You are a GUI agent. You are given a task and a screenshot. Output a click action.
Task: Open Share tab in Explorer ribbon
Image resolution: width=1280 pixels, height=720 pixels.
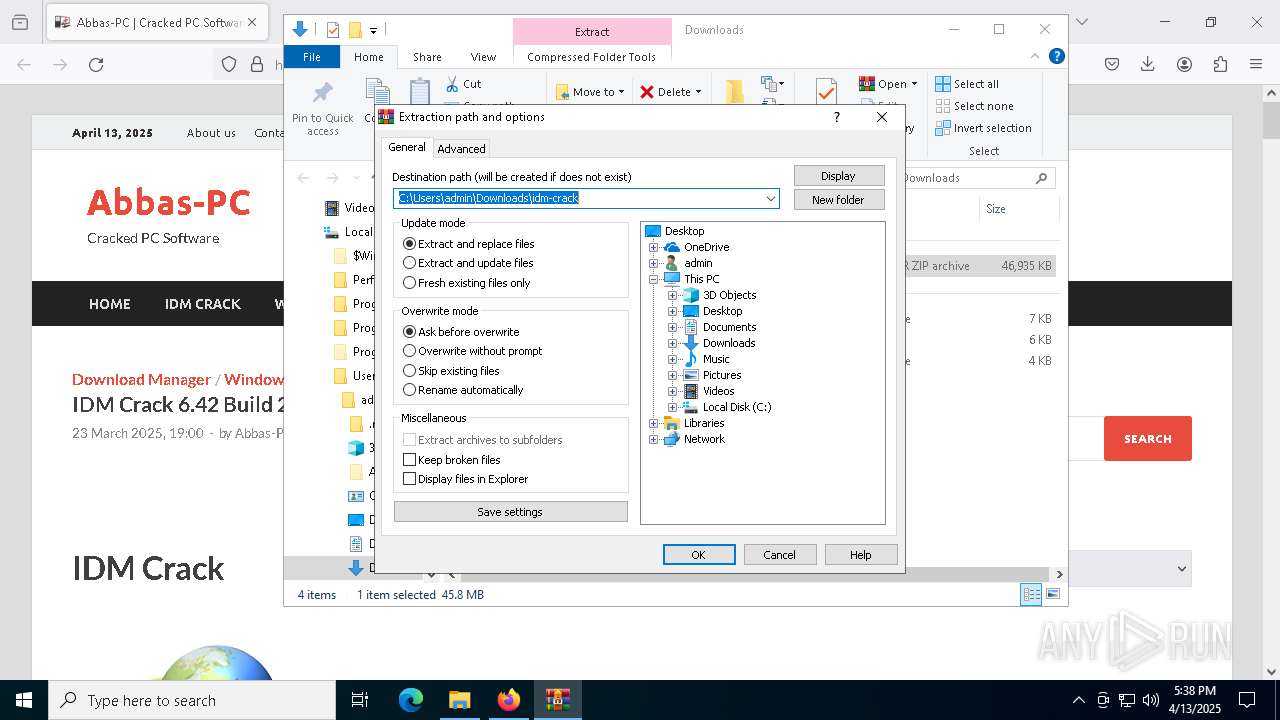click(427, 57)
